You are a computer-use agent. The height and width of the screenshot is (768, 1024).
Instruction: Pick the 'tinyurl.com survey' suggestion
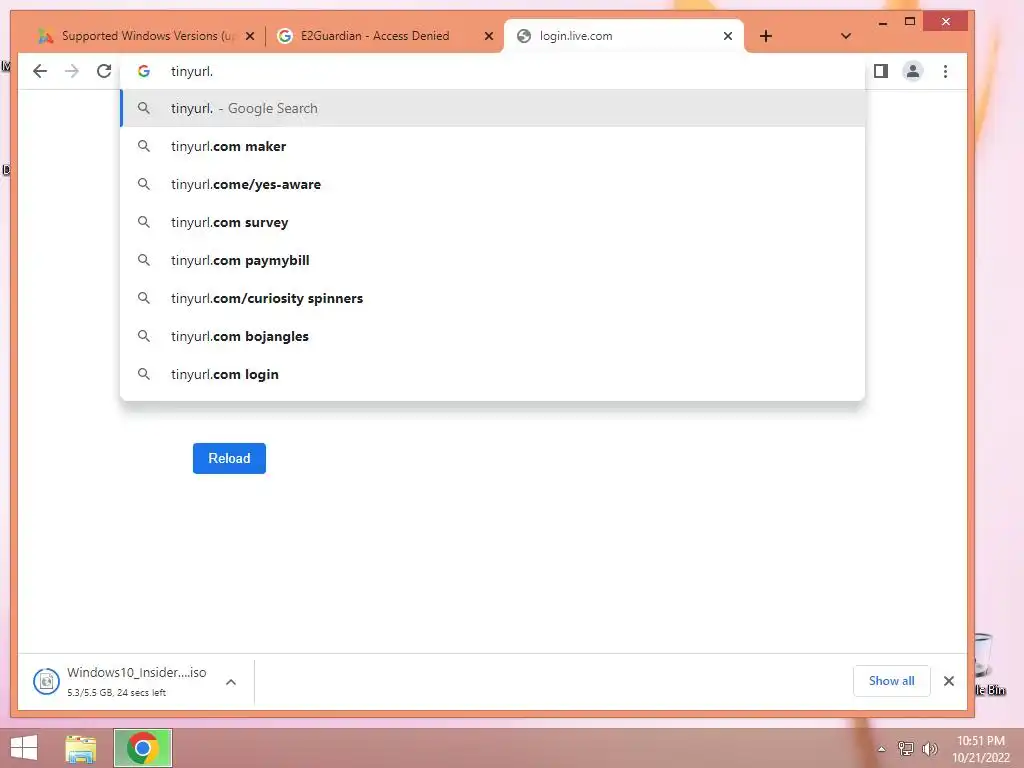[x=492, y=222]
